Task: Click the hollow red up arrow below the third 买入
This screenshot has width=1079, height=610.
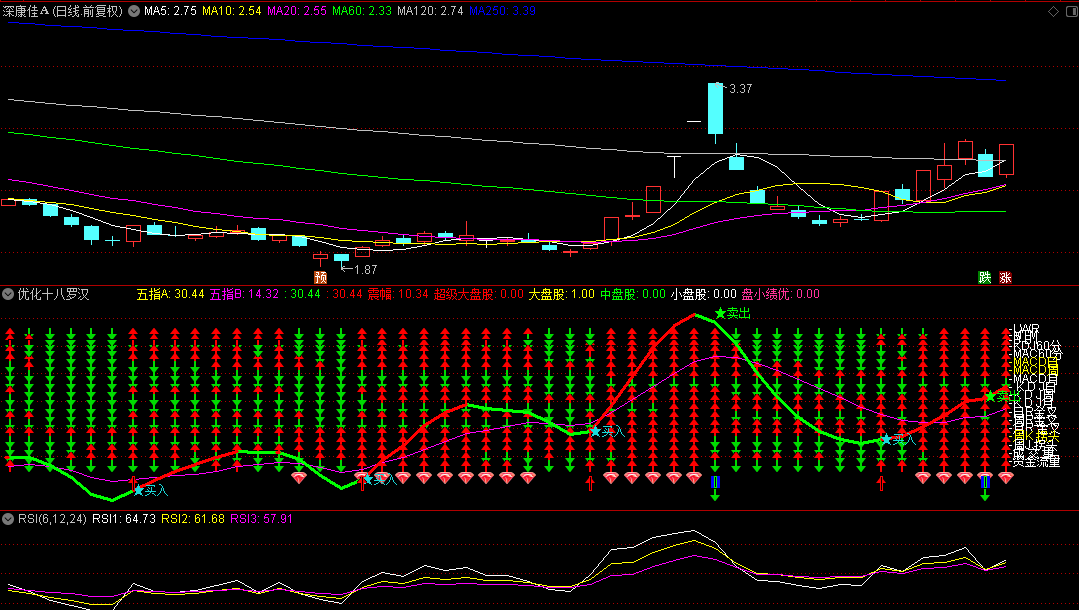Action: tap(590, 483)
